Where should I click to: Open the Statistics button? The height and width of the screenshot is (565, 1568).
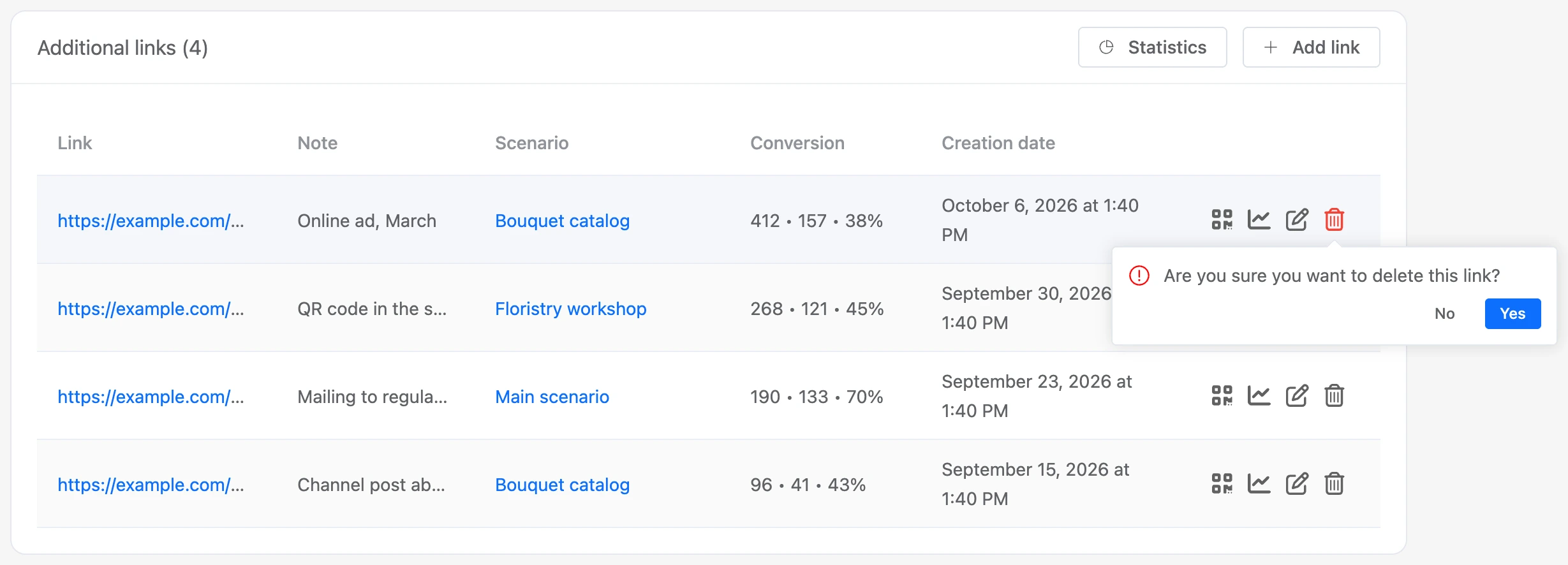pos(1152,47)
